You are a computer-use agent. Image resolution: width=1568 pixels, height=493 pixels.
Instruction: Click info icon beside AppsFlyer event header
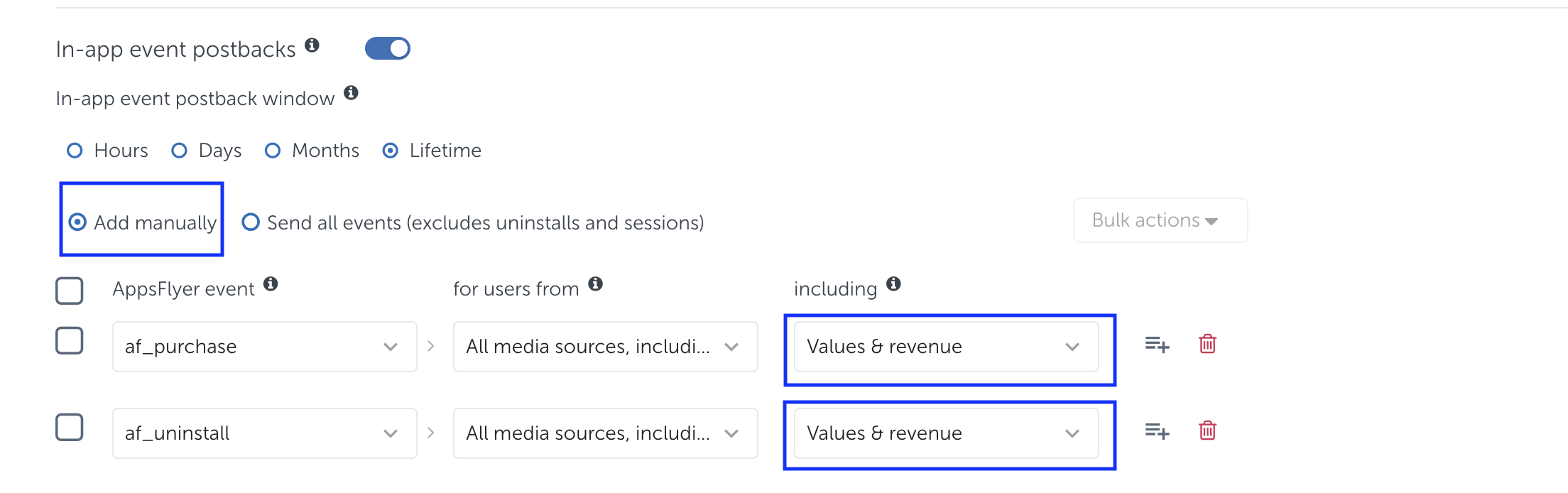click(x=271, y=284)
